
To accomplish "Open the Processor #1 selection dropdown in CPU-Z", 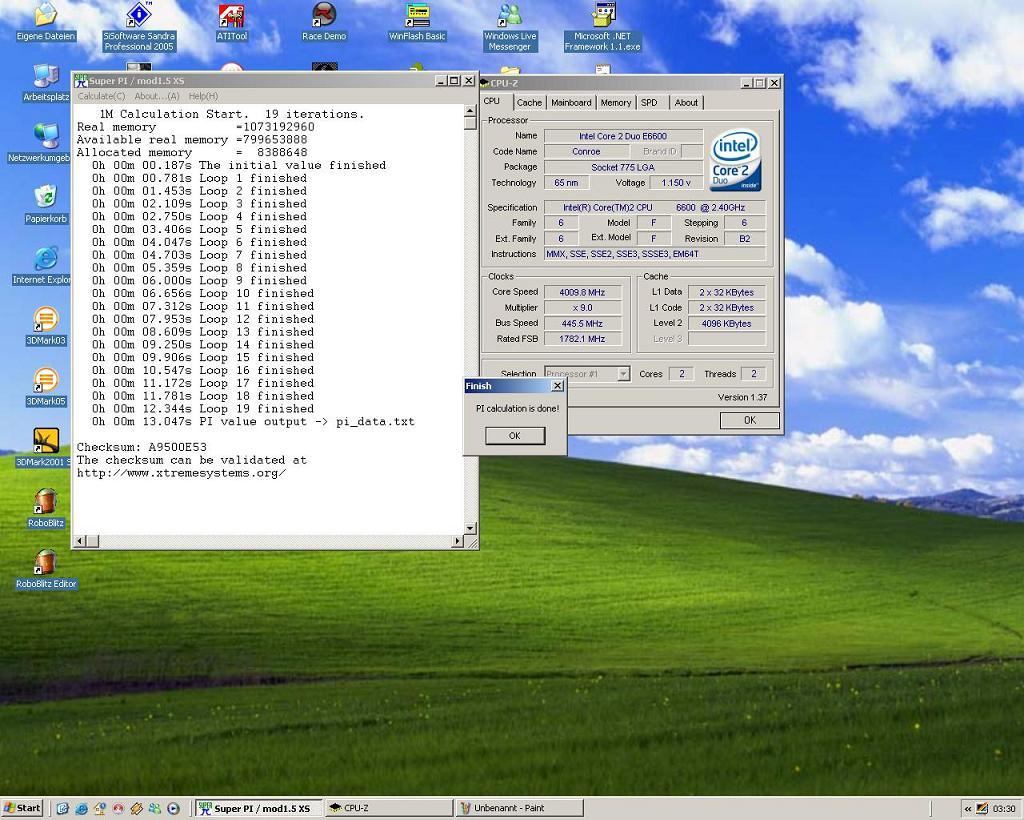I will (624, 373).
